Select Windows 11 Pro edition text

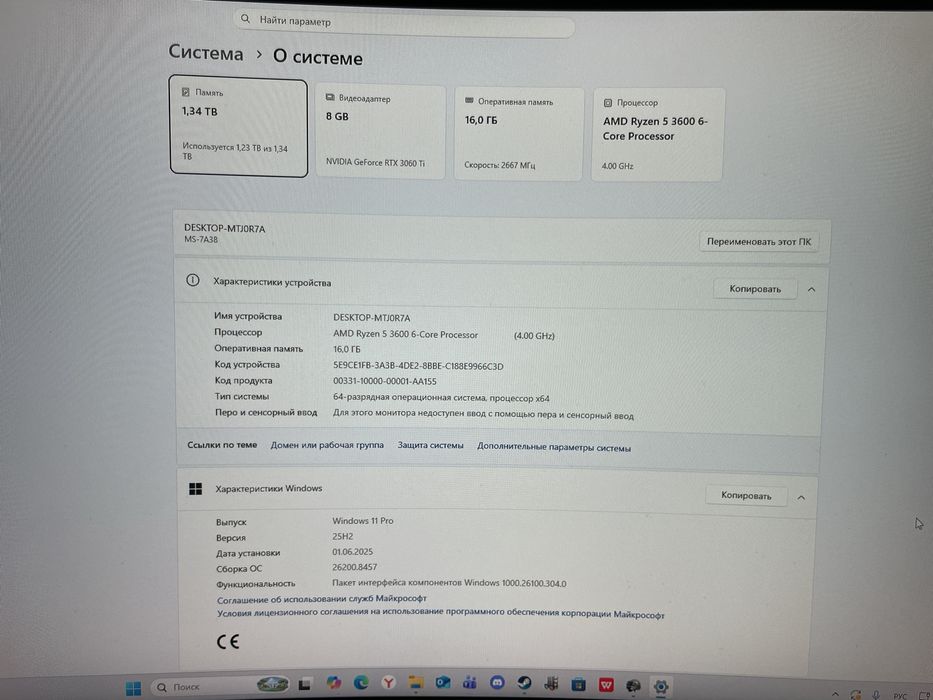click(363, 521)
